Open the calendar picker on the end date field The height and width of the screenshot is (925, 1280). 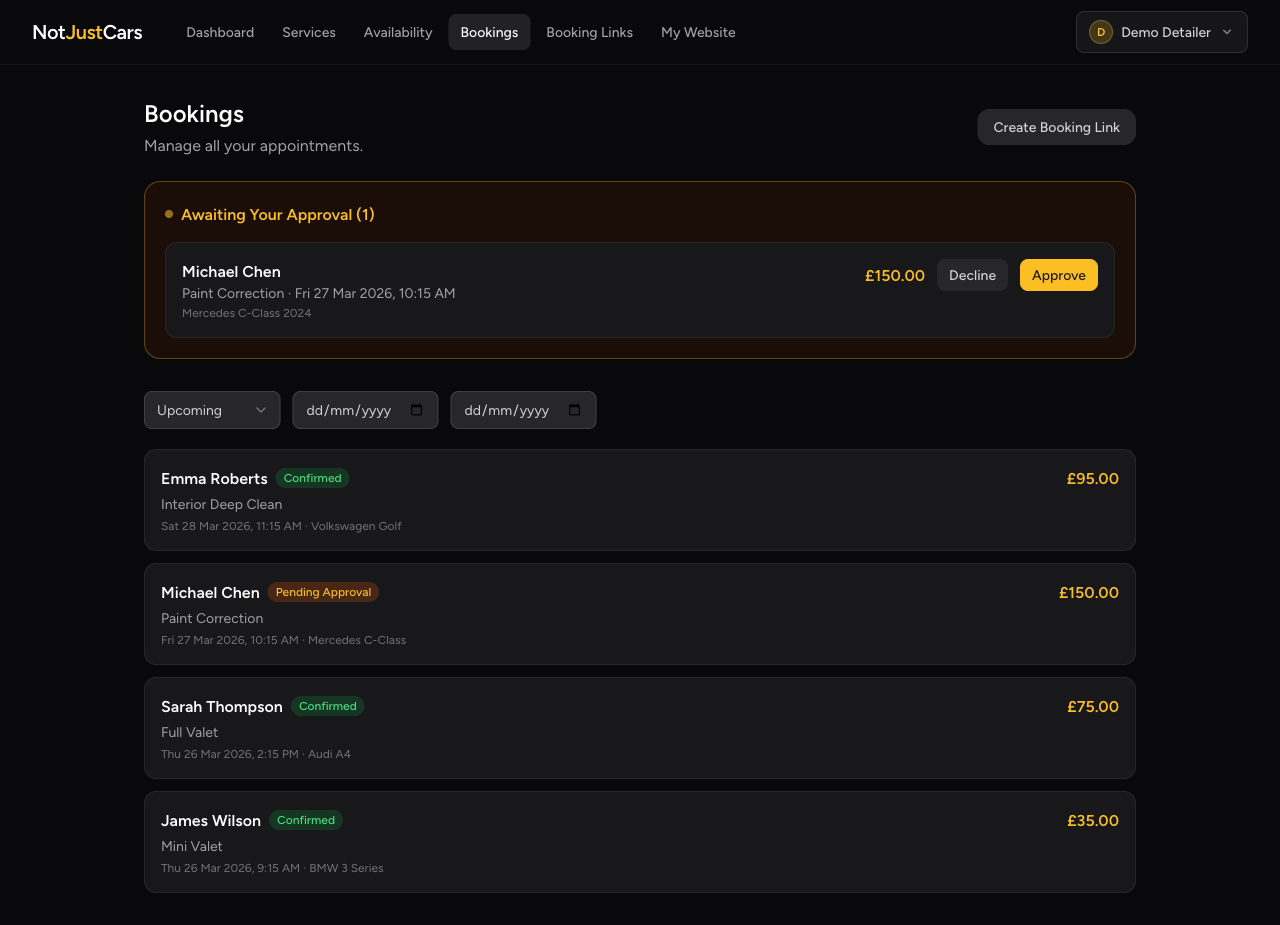pyautogui.click(x=574, y=410)
